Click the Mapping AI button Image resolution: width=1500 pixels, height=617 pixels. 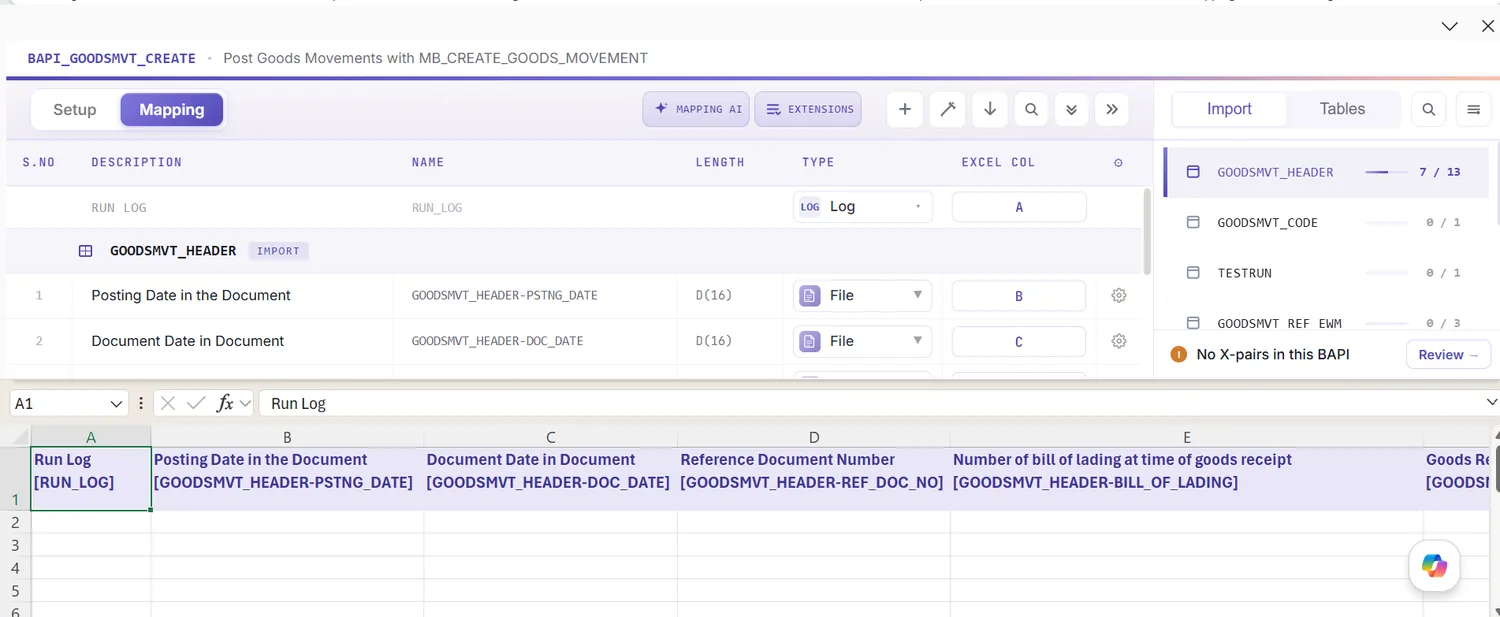point(697,110)
